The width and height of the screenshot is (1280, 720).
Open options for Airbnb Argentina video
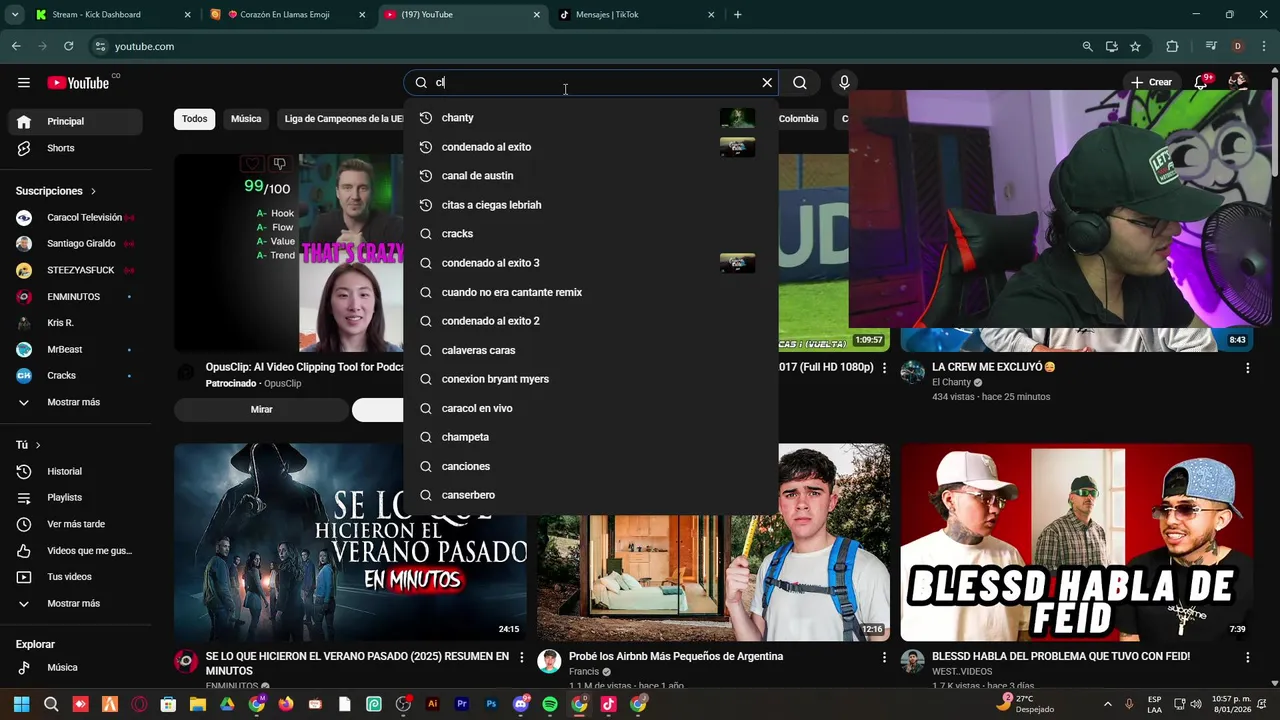pos(884,657)
